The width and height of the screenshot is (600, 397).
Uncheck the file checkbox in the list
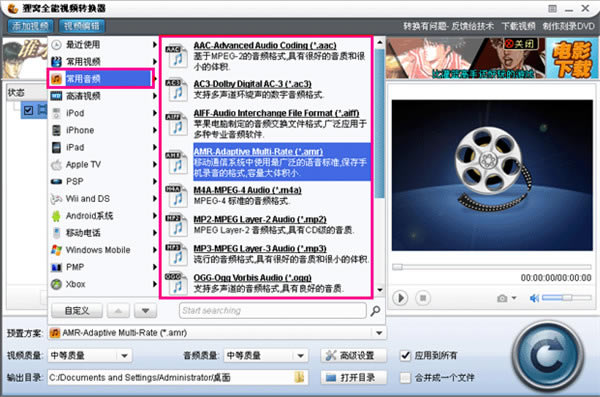tap(28, 111)
